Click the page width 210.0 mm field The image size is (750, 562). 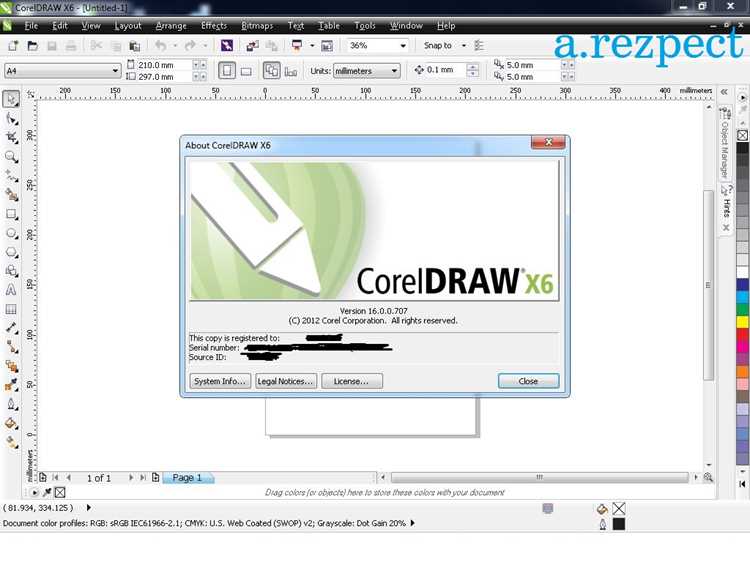coord(165,65)
